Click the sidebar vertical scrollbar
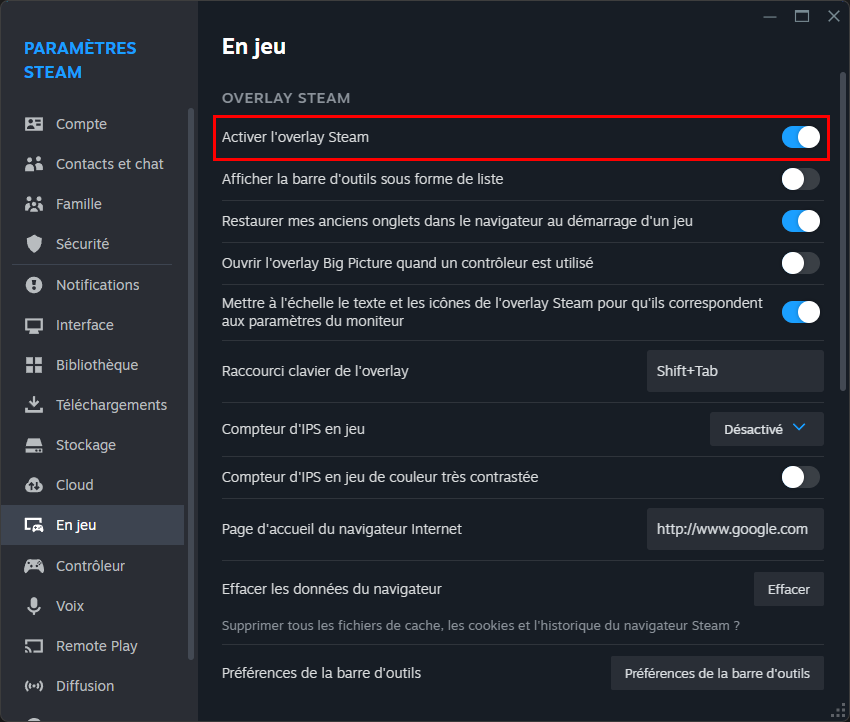 click(x=191, y=384)
